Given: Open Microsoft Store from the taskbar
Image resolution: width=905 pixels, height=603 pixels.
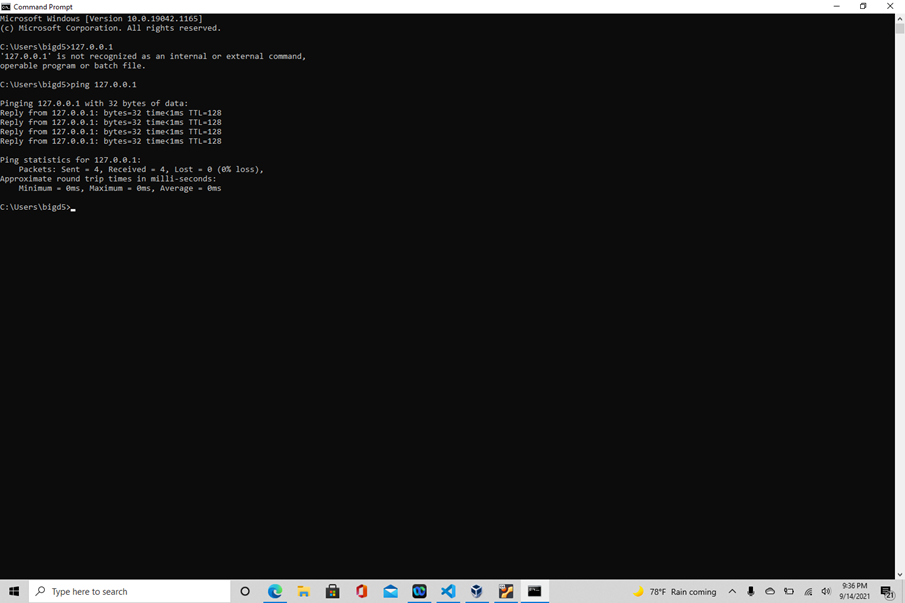Looking at the screenshot, I should click(332, 591).
